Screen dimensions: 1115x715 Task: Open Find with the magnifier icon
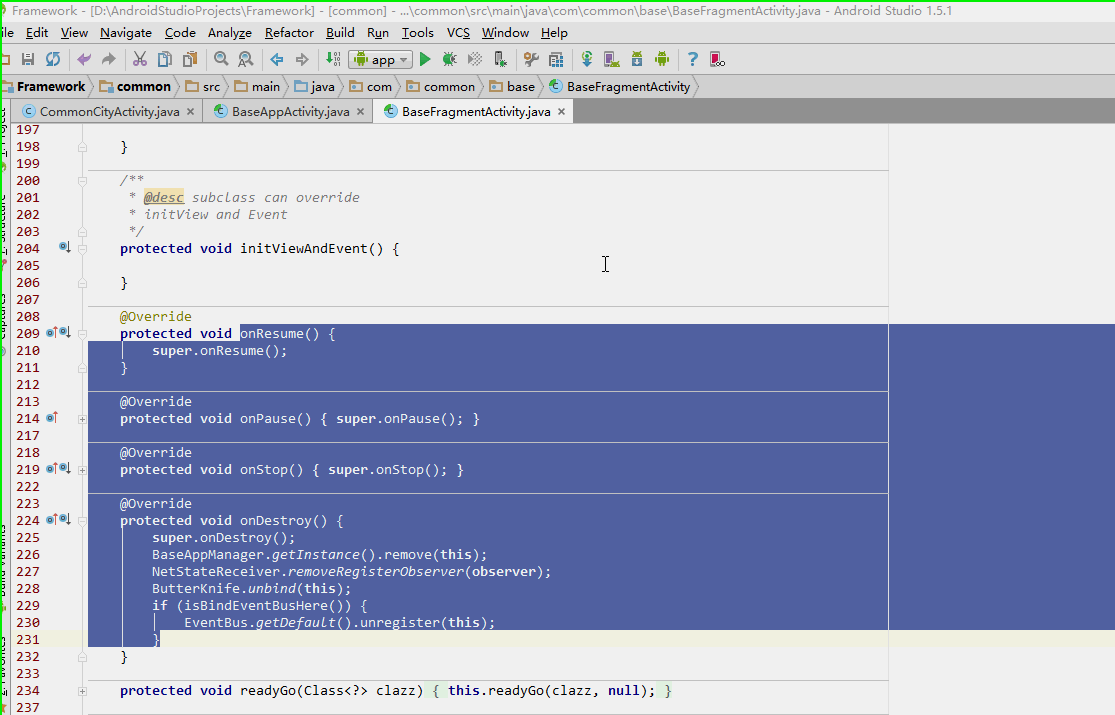pos(221,59)
